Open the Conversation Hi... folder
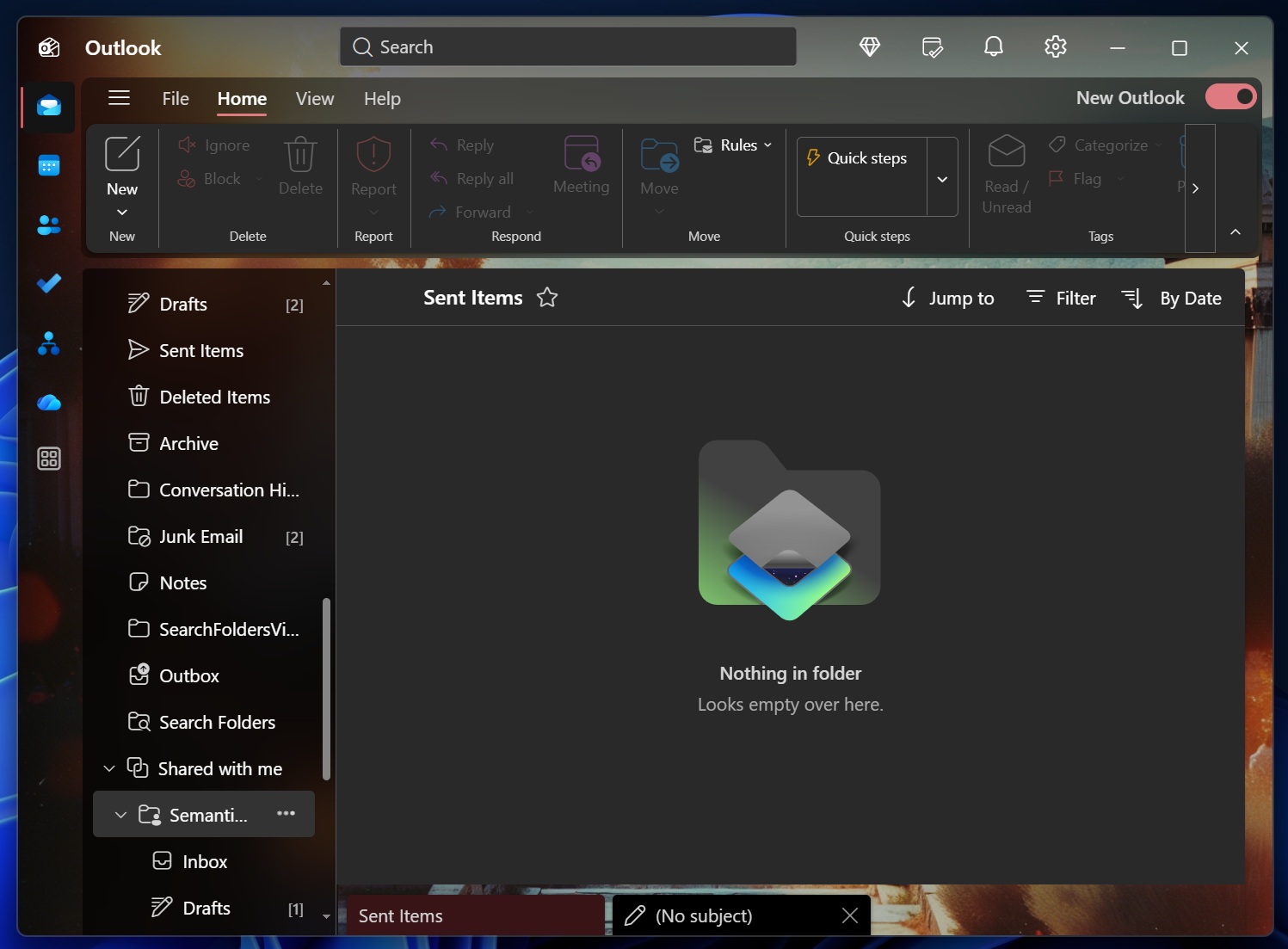Viewport: 1288px width, 949px height. point(205,490)
